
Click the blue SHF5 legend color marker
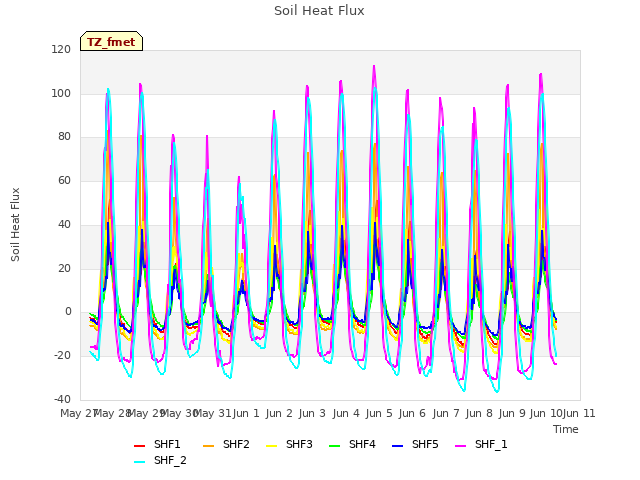point(397,446)
